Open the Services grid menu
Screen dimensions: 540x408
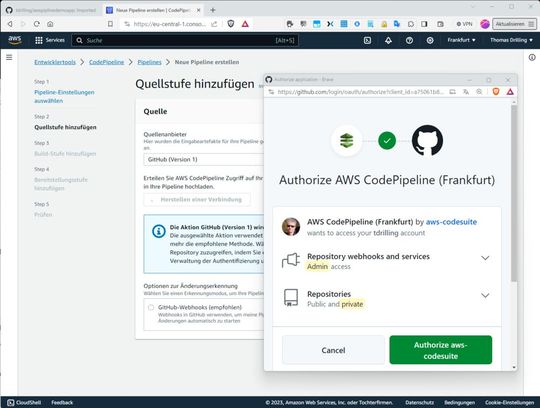[x=50, y=40]
